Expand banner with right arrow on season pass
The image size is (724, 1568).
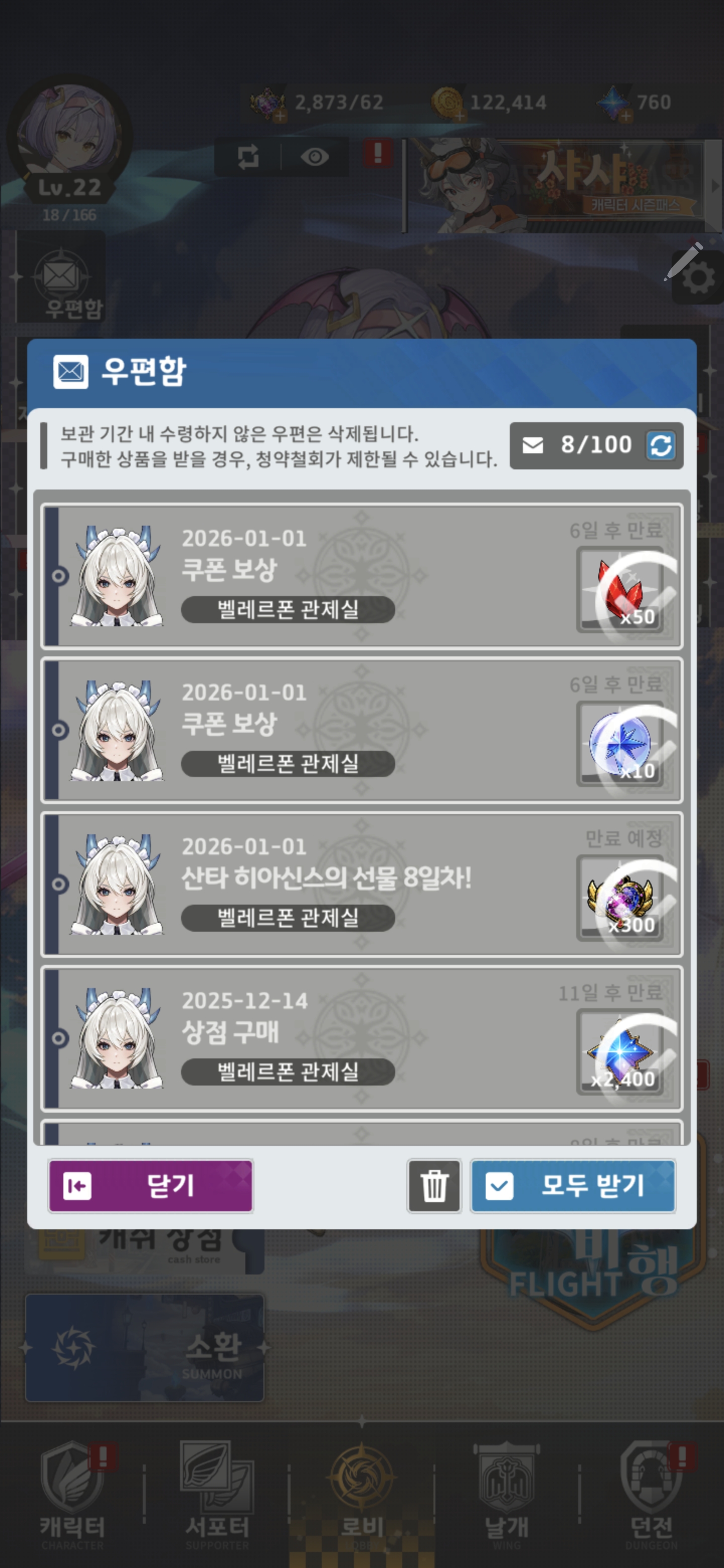[715, 185]
